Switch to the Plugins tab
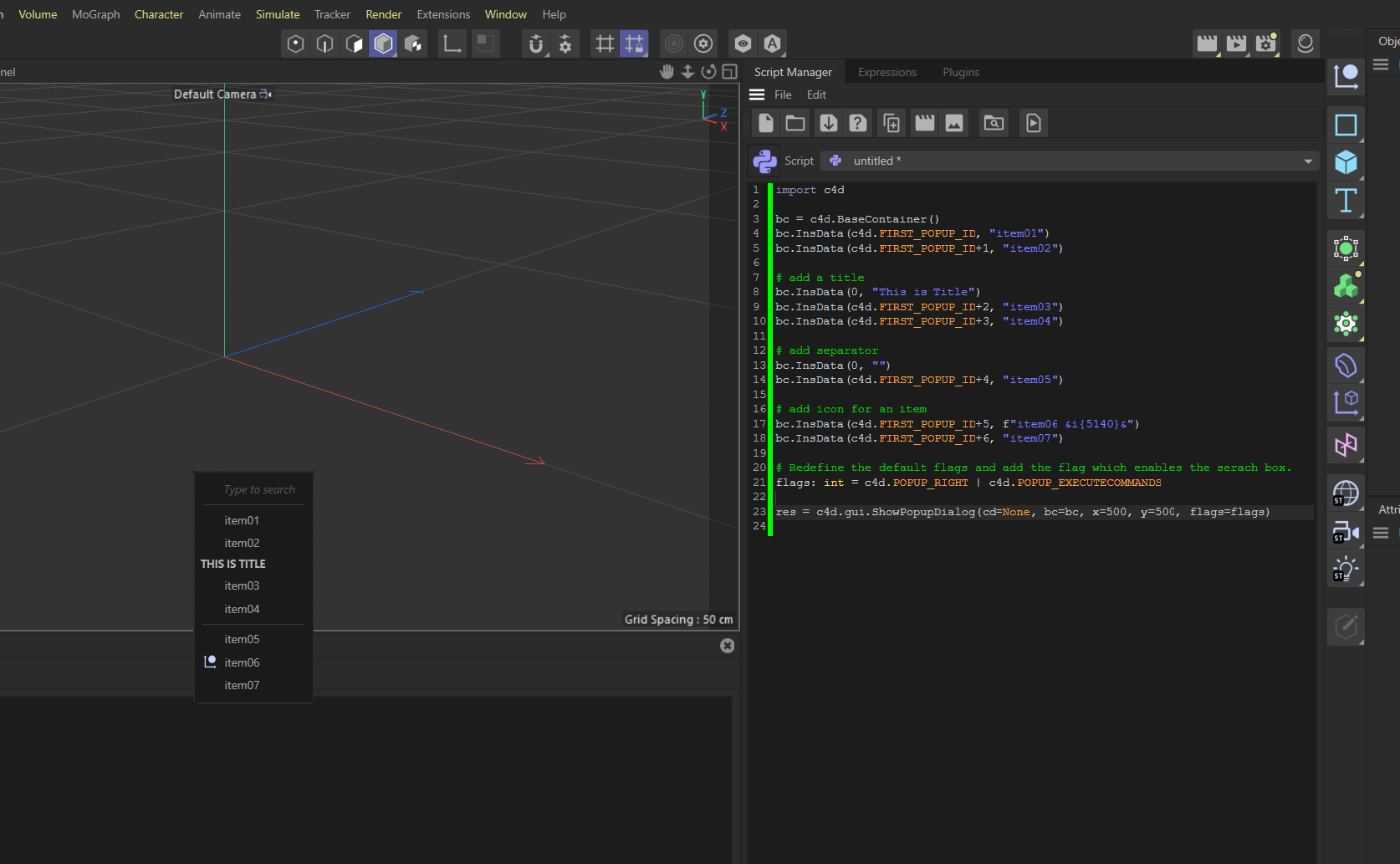Viewport: 1400px width, 864px height. pos(961,72)
